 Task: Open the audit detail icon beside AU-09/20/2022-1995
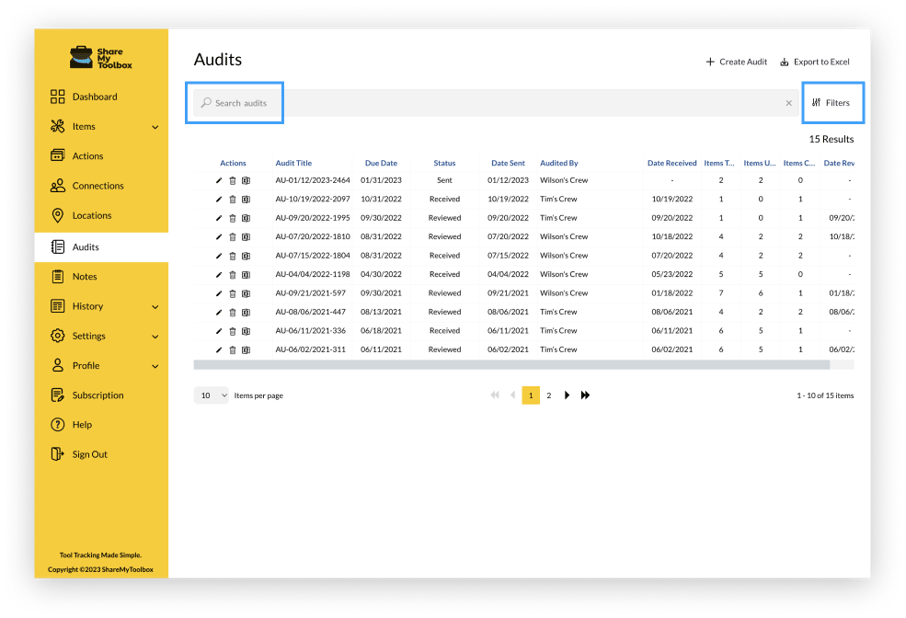tap(245, 218)
